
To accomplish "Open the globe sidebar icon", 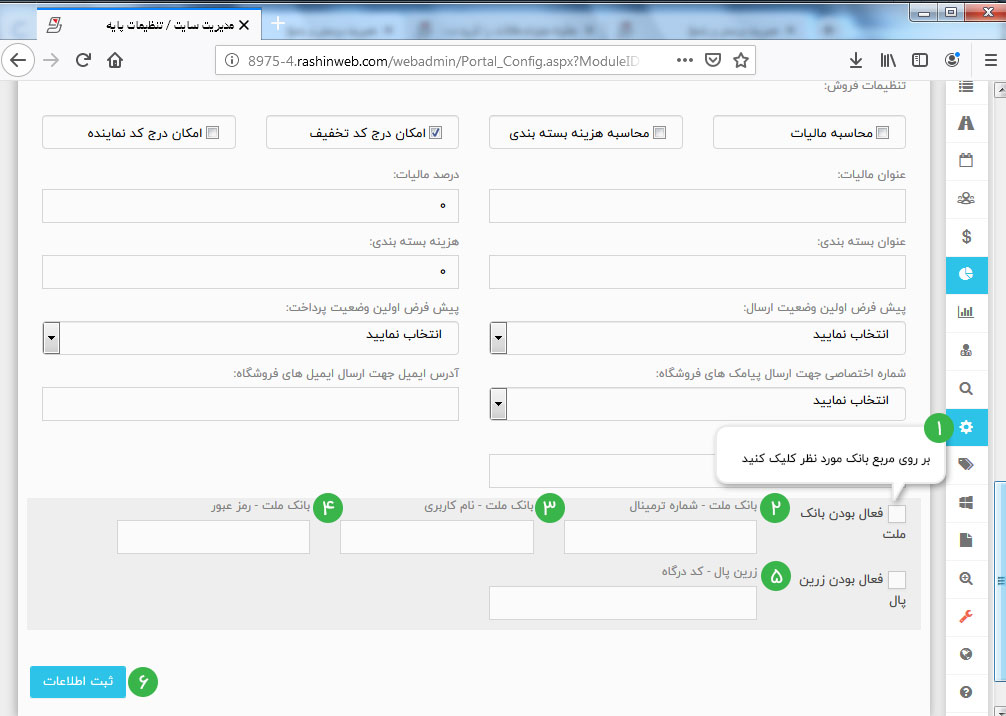I will (966, 654).
